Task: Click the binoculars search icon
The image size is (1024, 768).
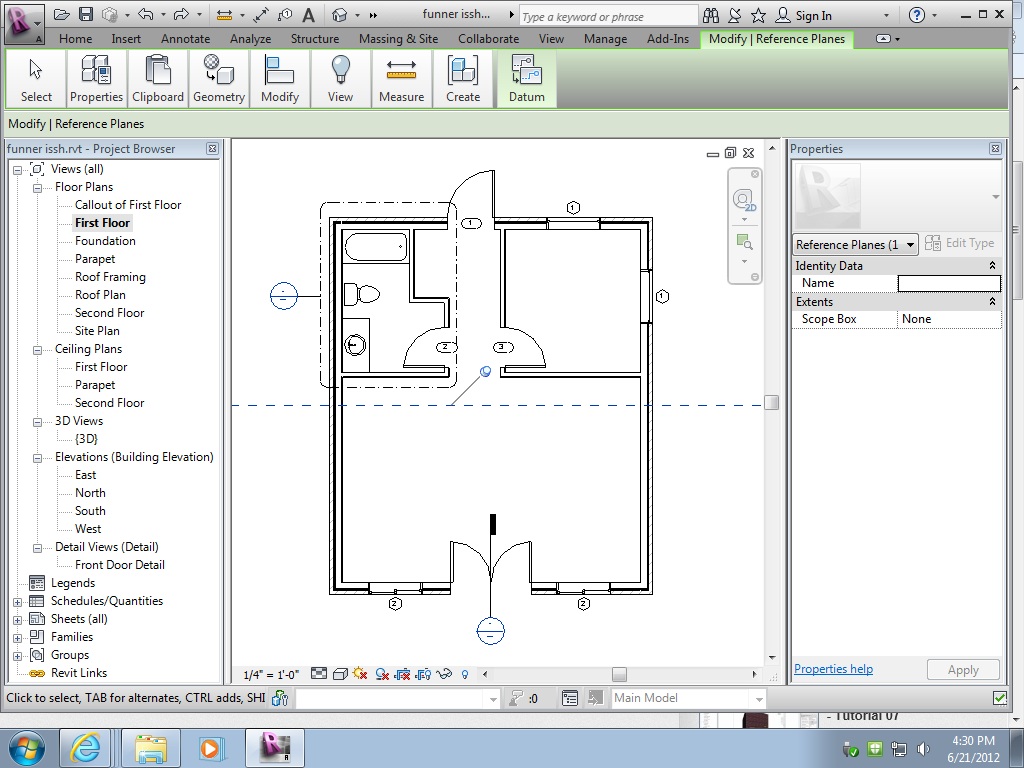Action: 711,15
